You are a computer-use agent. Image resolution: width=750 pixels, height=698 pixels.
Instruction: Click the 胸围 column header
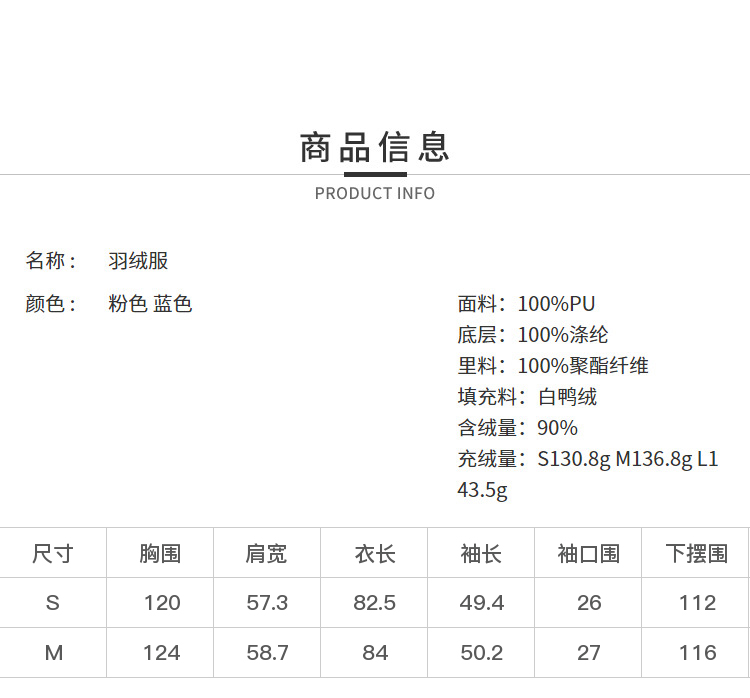click(x=160, y=554)
